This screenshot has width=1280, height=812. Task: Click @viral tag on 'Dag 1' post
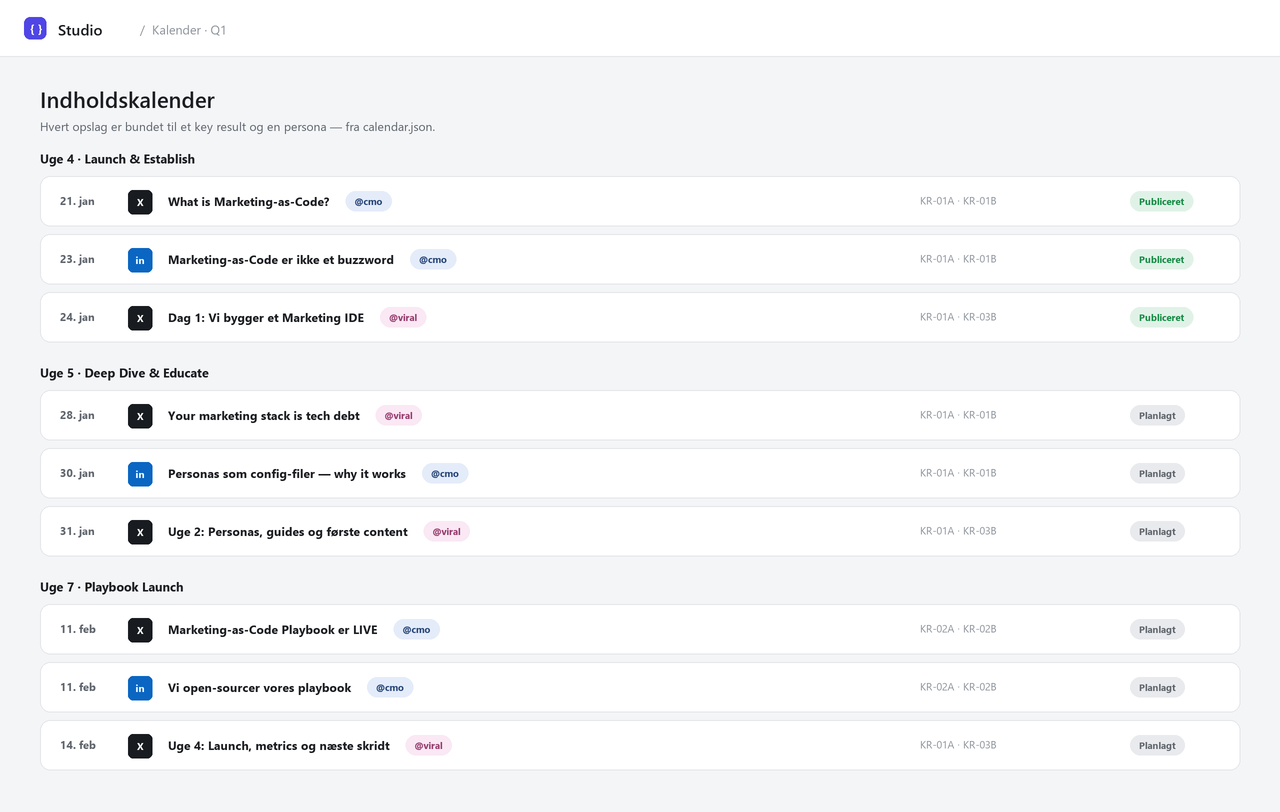pyautogui.click(x=403, y=318)
